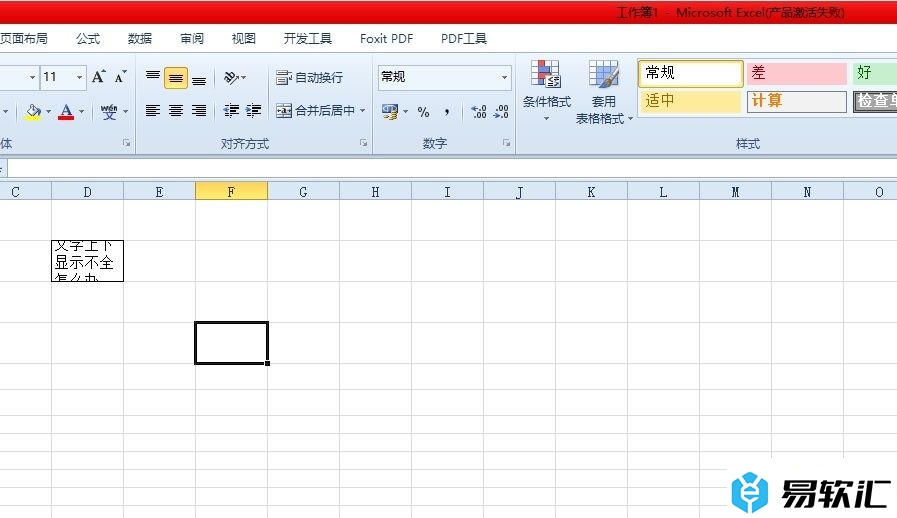Select column H header
Image resolution: width=897 pixels, height=518 pixels.
click(375, 192)
